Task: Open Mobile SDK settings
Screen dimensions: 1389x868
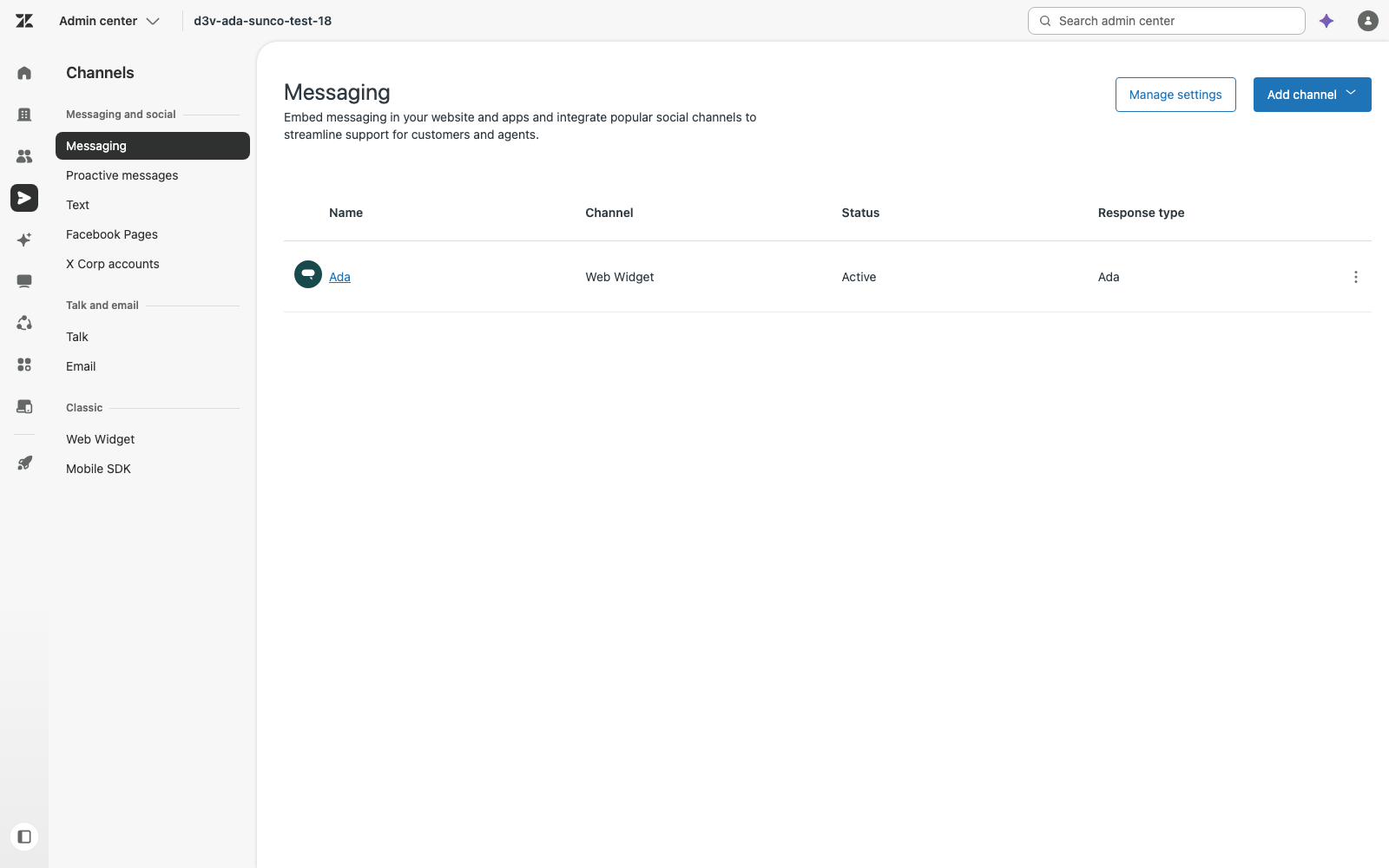Action: point(99,469)
